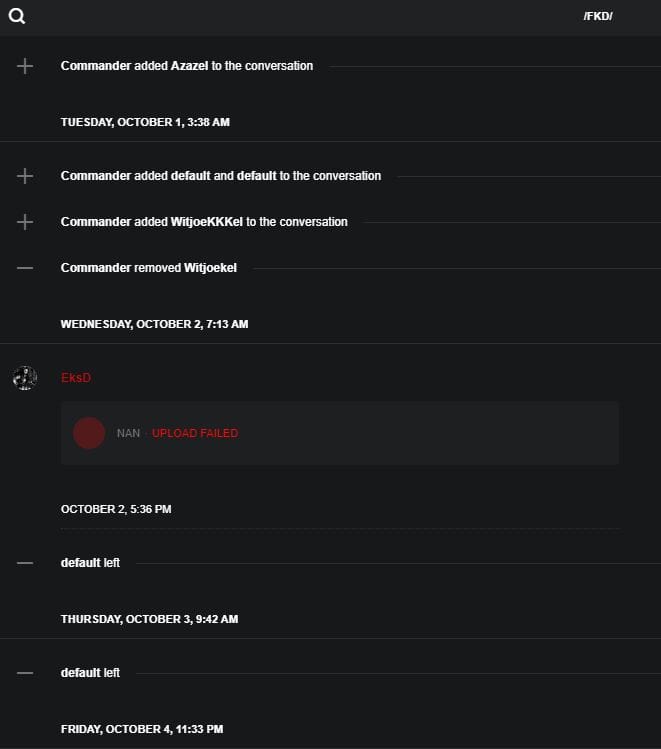The width and height of the screenshot is (661, 749).
Task: Click the red failed upload circle icon
Action: pos(89,433)
